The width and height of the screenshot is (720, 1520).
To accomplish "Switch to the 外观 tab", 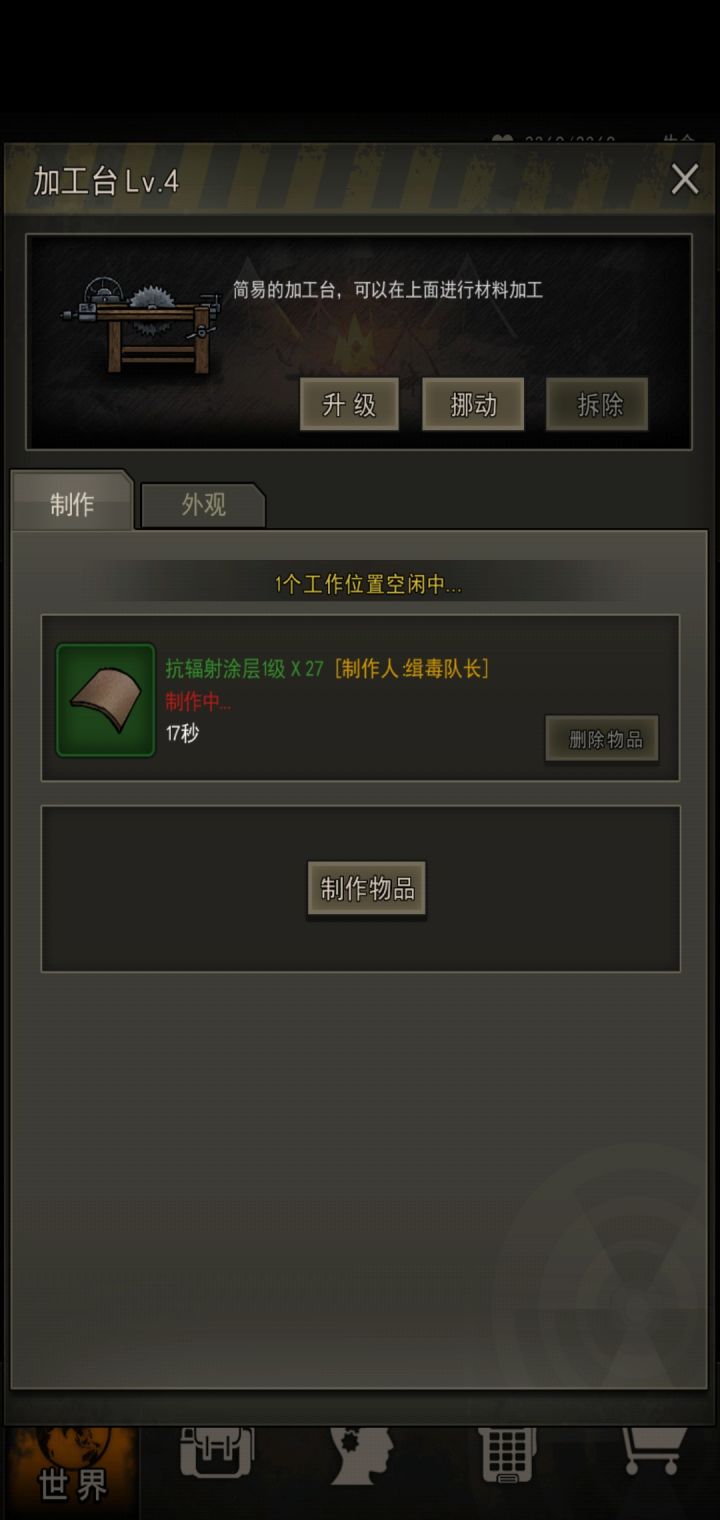I will click(x=204, y=505).
